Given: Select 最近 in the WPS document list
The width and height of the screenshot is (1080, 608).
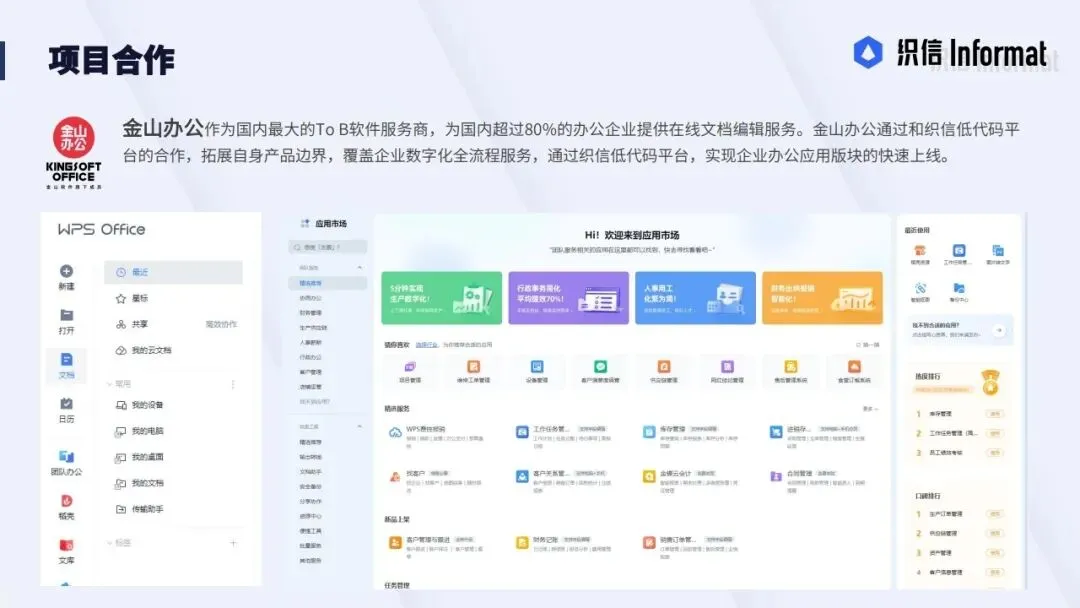Looking at the screenshot, I should click(x=174, y=272).
